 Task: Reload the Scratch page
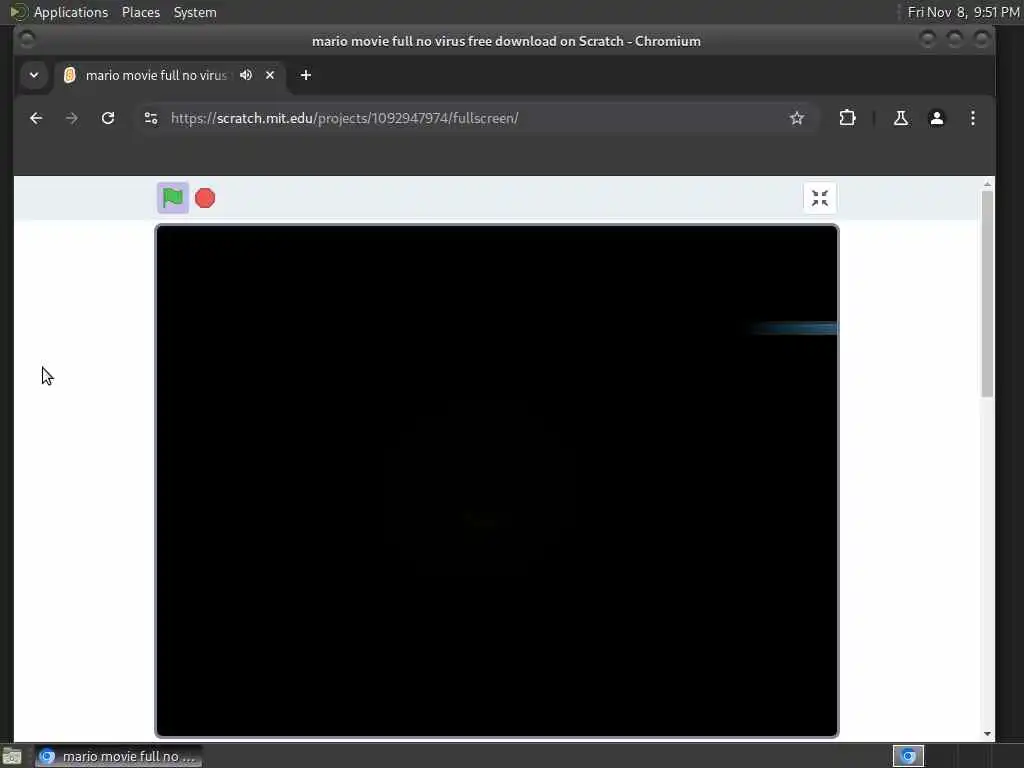point(108,118)
